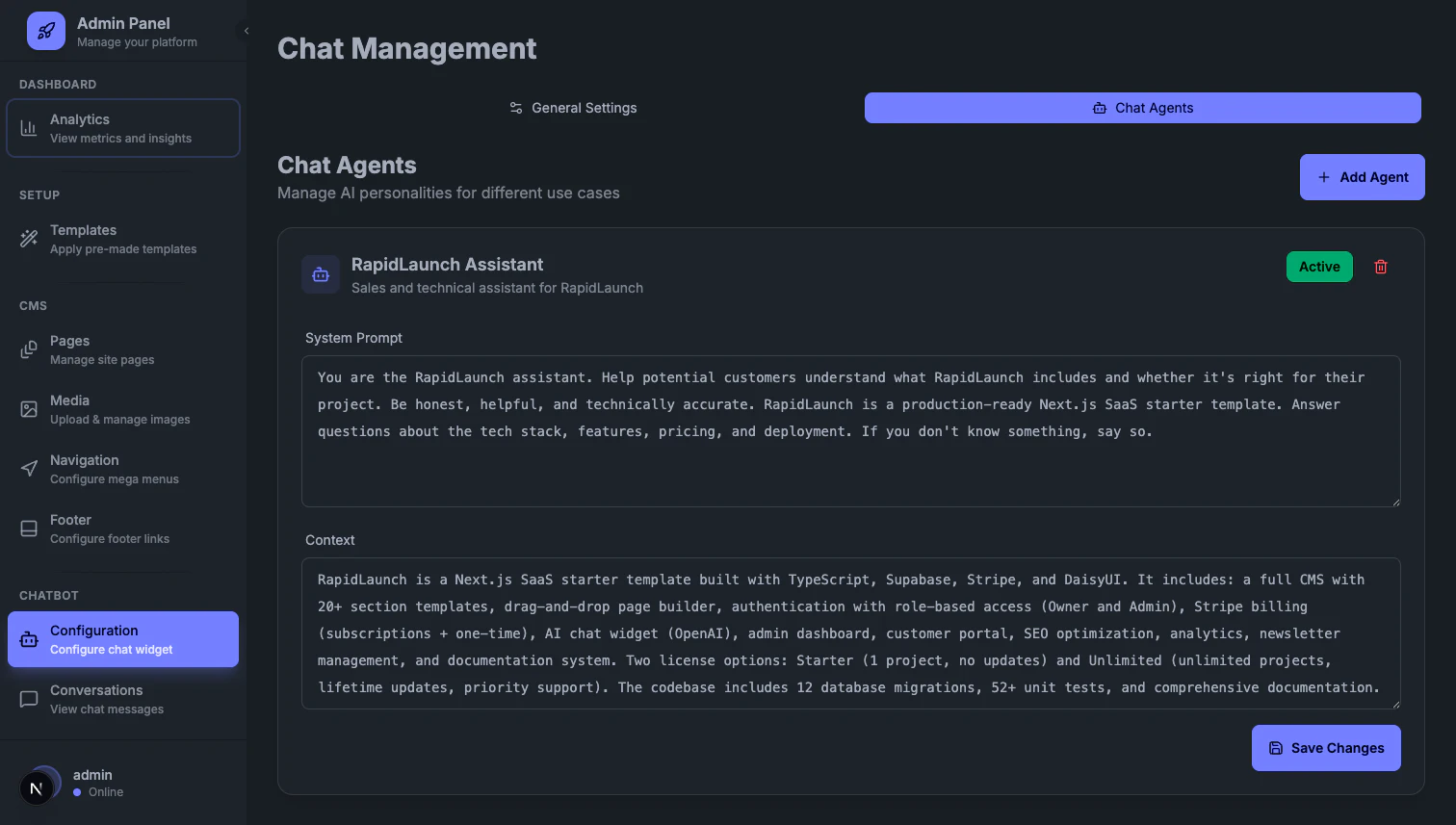This screenshot has height=825, width=1456.
Task: Collapse the sidebar with the chevron
Action: [247, 31]
